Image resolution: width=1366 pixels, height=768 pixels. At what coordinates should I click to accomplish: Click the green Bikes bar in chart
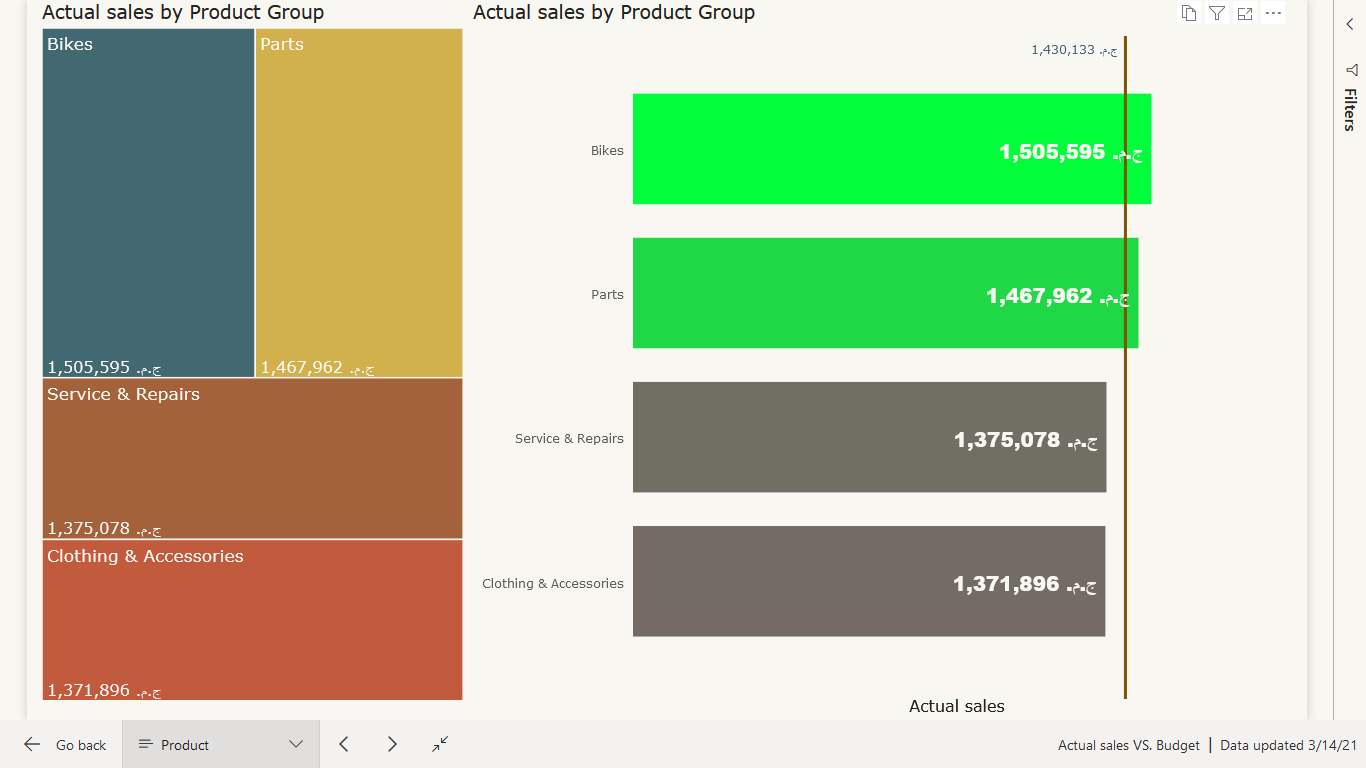[x=892, y=149]
